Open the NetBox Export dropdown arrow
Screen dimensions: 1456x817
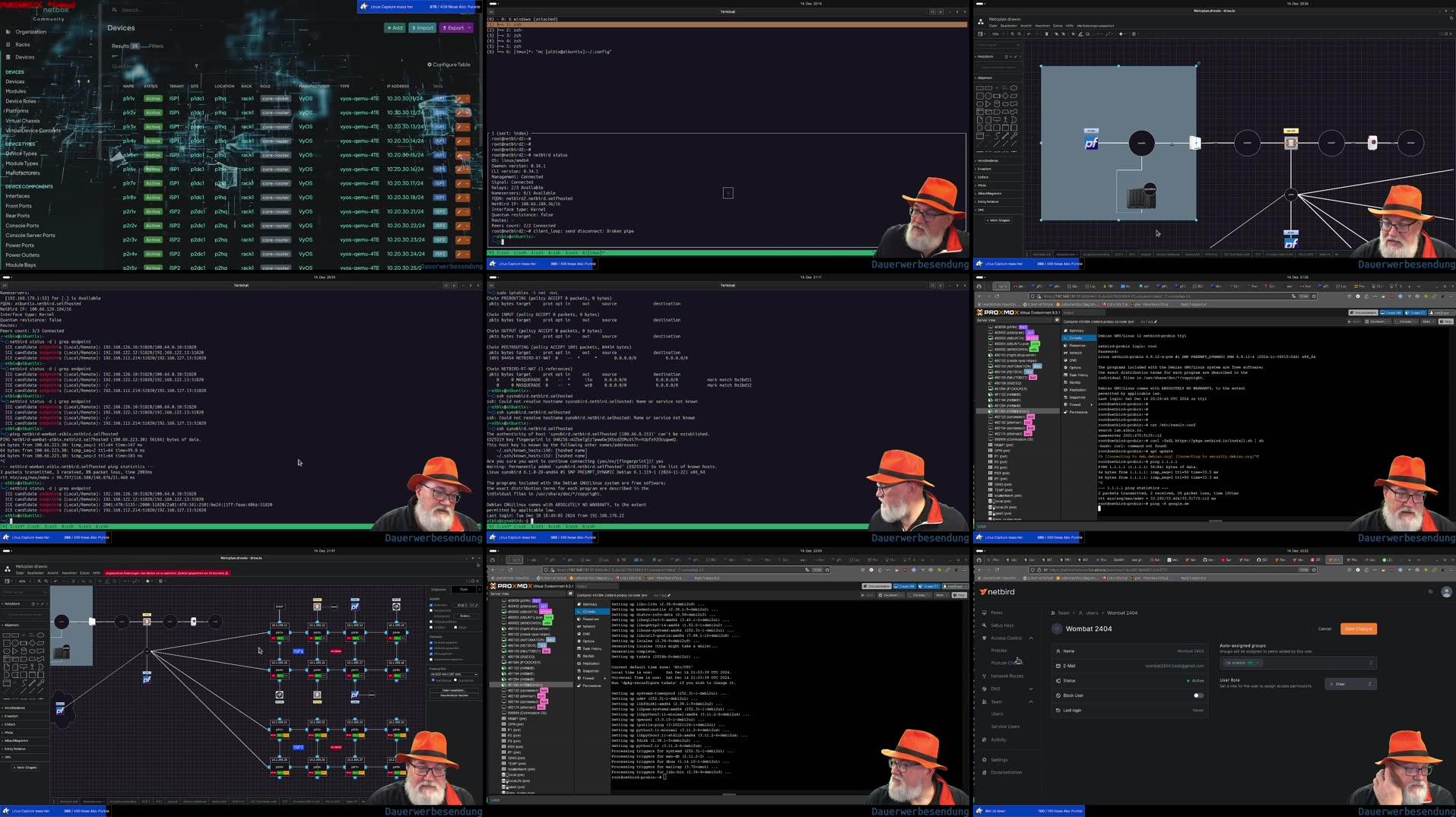469,28
